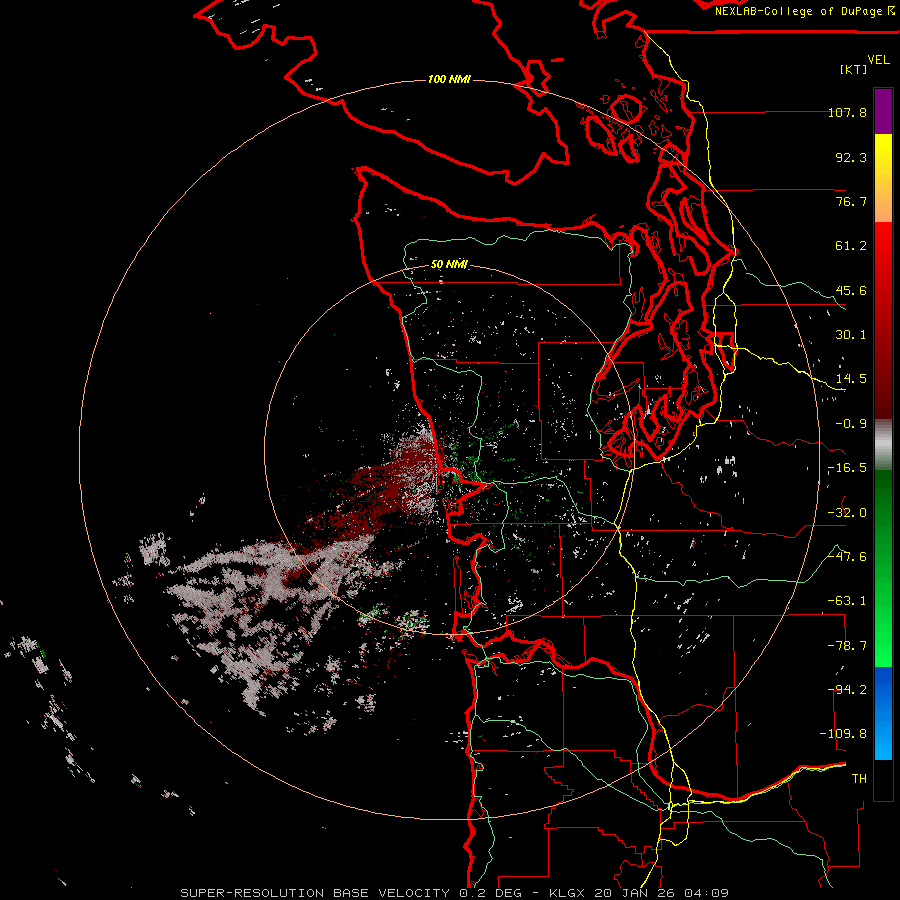This screenshot has width=900, height=900.
Task: Click the 45.6 velocity scale value
Action: point(851,290)
